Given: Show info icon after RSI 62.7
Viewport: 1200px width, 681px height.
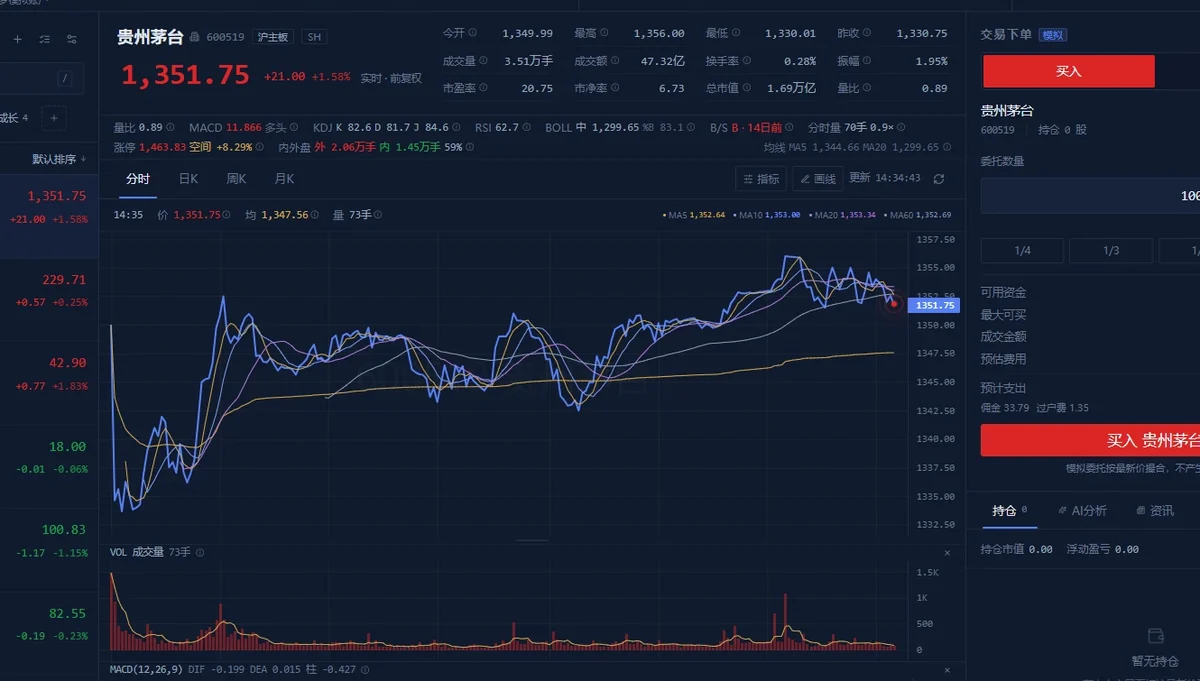Looking at the screenshot, I should (x=528, y=128).
